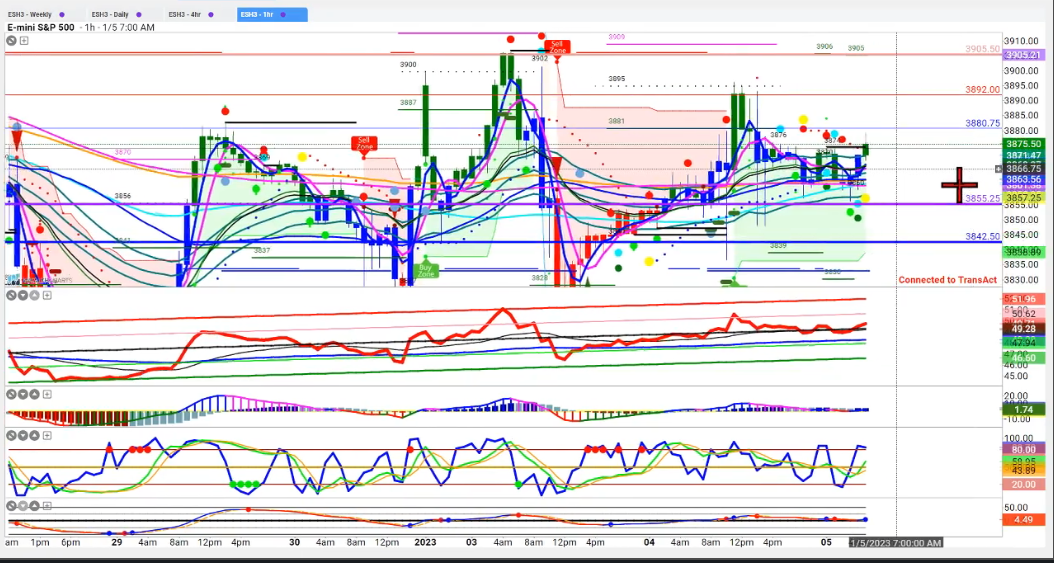Maximize the histogram indicator panel
1054x563 pixels.
click(46, 394)
